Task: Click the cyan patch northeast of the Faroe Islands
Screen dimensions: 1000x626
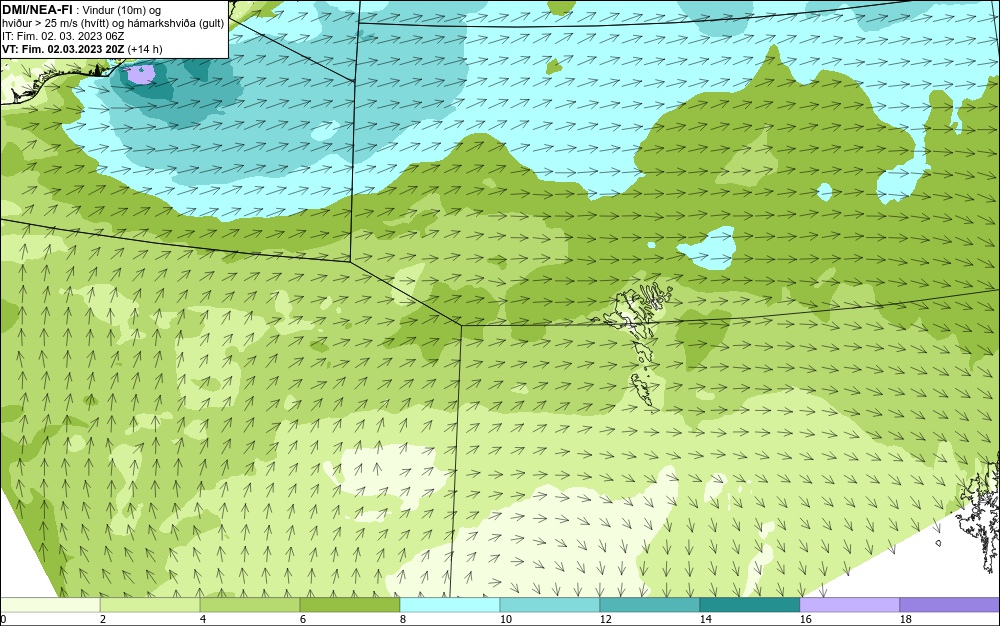Action: point(708,249)
